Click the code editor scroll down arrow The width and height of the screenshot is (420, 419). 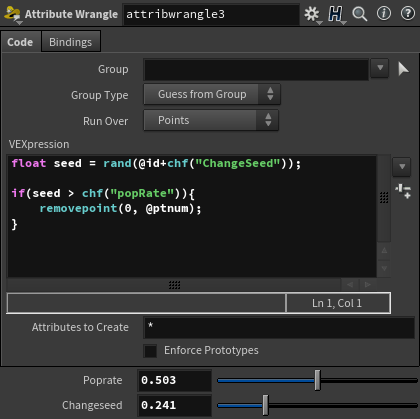[384, 268]
